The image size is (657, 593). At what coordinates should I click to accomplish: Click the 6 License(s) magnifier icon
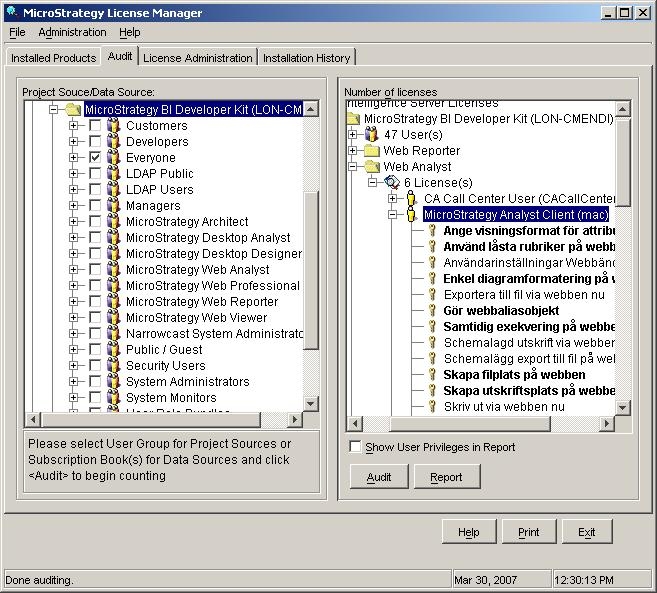392,182
